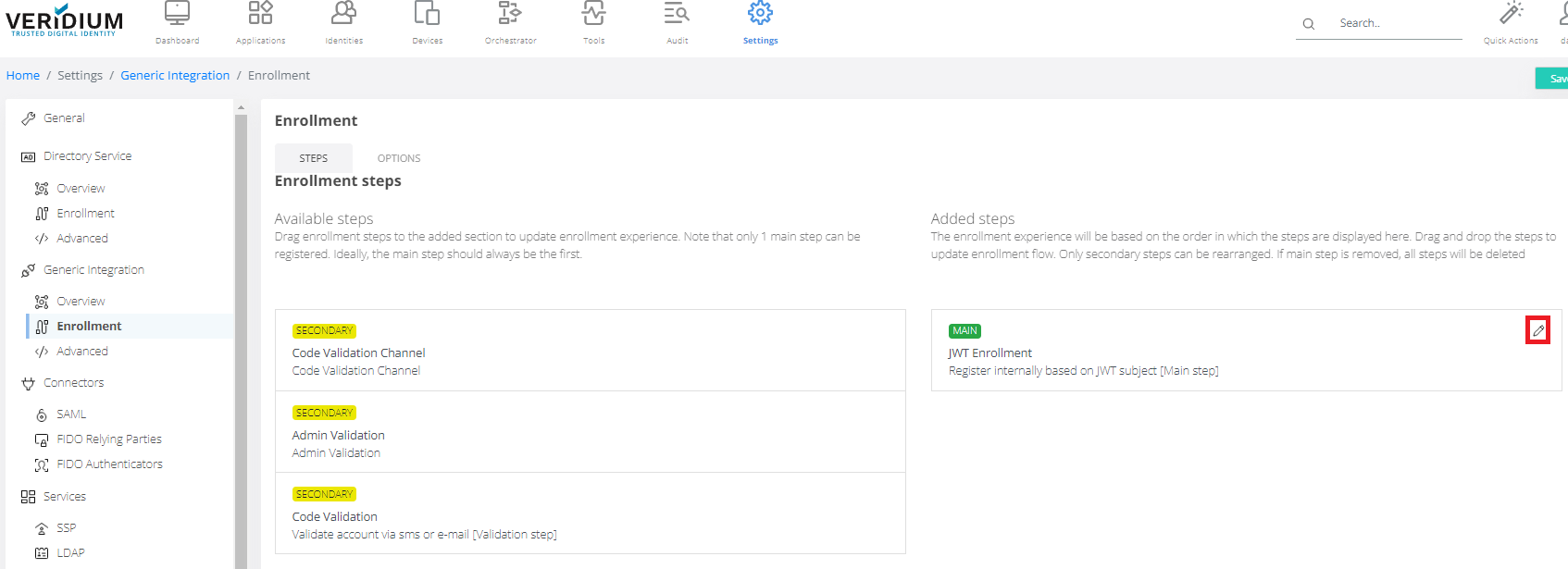Open the Audit navigation icon
Viewport: 1568px width, 569px height.
[677, 15]
